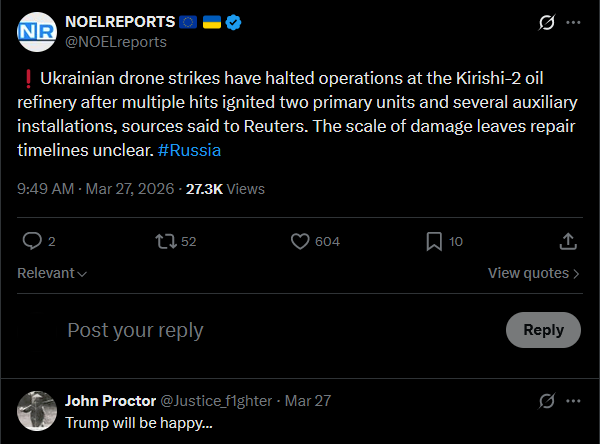Open the NOELREPORTS profile avatar
This screenshot has height=444, width=600.
point(37,31)
